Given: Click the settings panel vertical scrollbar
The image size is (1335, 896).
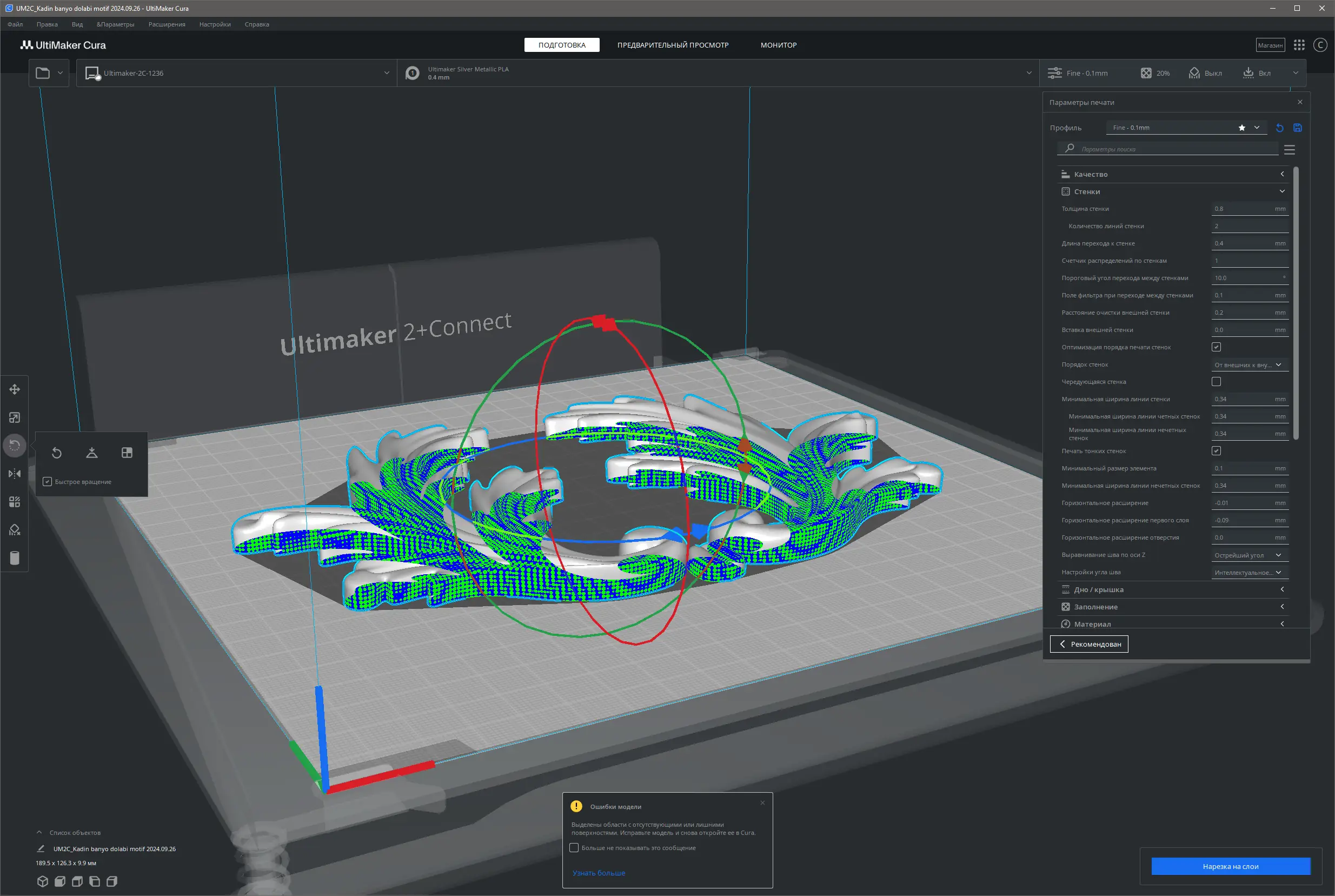Looking at the screenshot, I should (x=1296, y=303).
